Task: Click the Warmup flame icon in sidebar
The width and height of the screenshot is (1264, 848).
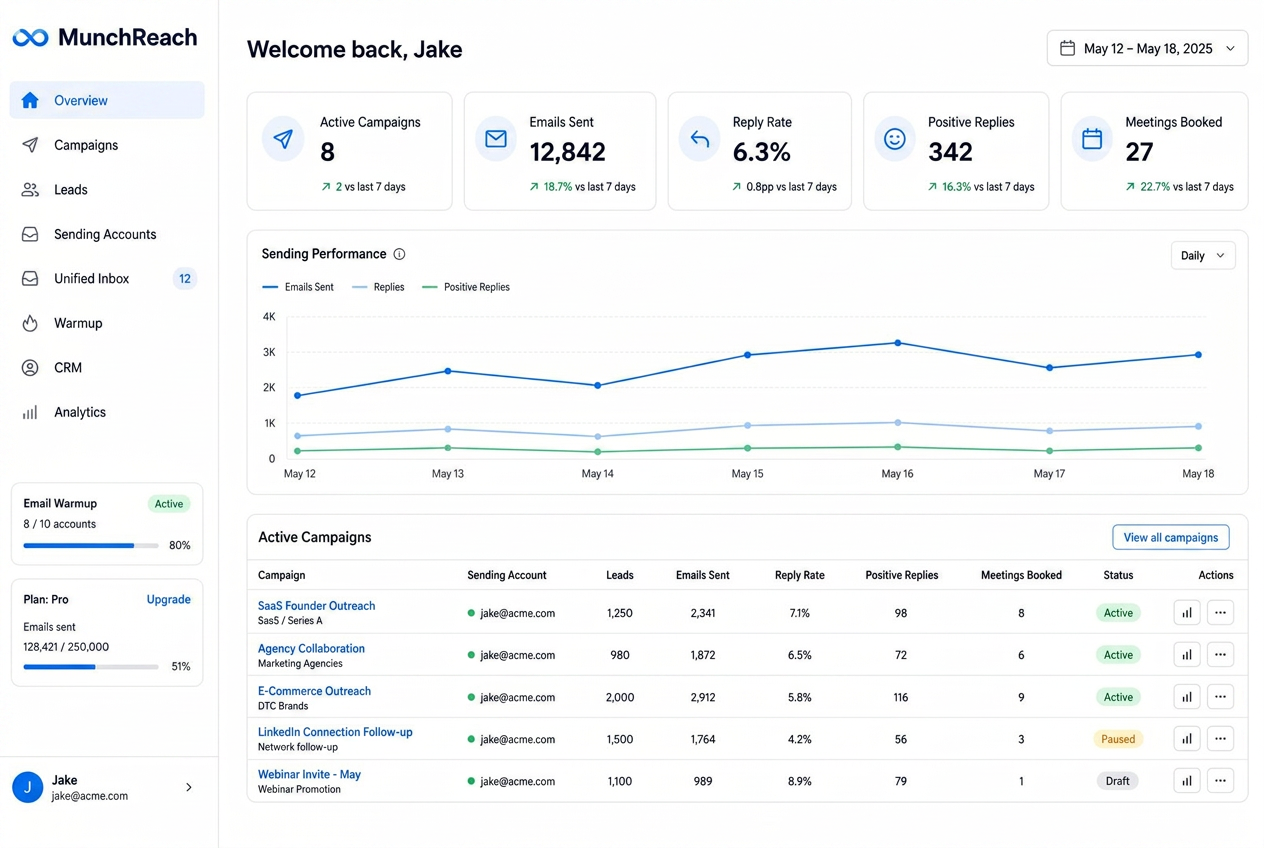Action: 30,323
